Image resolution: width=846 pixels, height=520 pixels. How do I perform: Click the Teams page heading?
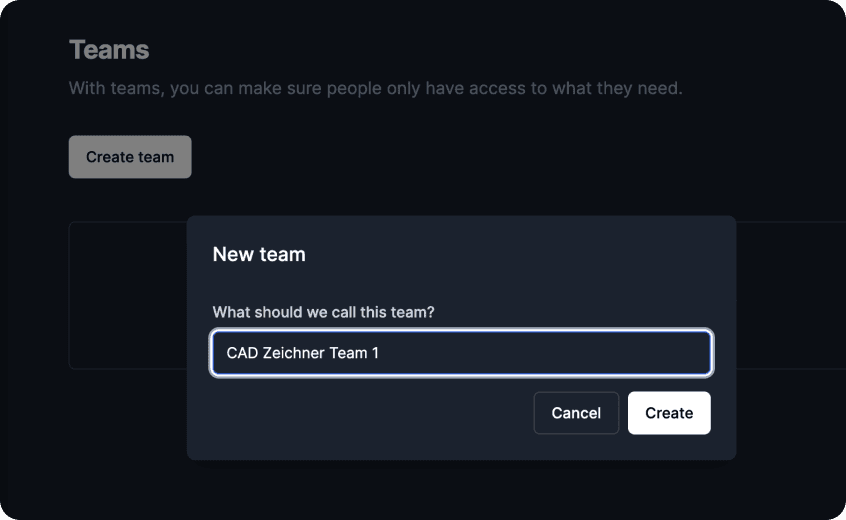coord(109,50)
